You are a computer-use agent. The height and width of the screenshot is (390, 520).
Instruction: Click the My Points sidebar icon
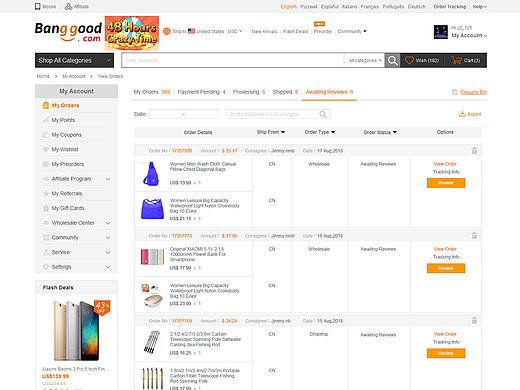tap(46, 120)
